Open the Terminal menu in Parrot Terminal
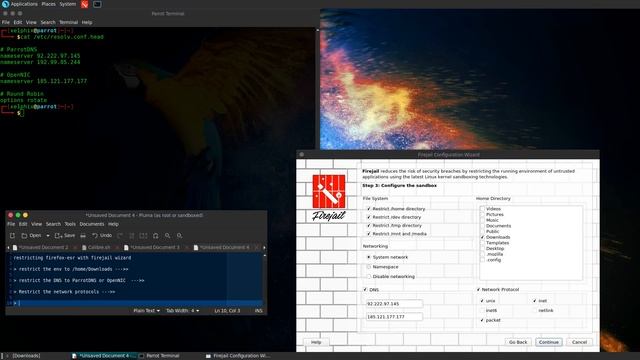 coord(68,22)
